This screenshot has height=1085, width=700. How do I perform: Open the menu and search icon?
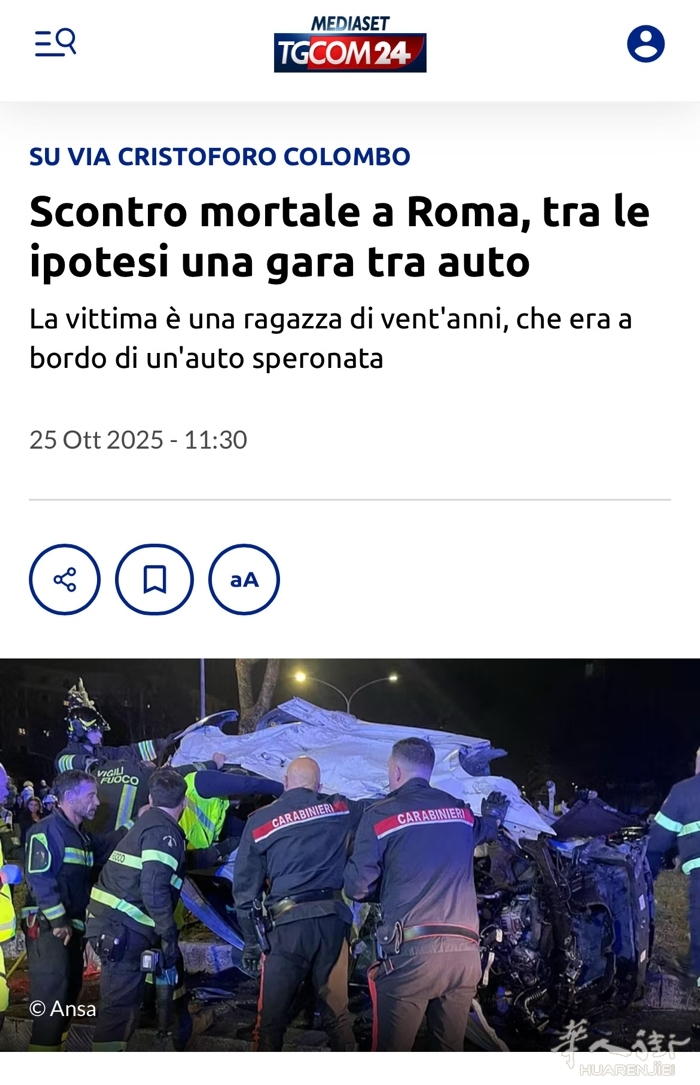tap(55, 43)
